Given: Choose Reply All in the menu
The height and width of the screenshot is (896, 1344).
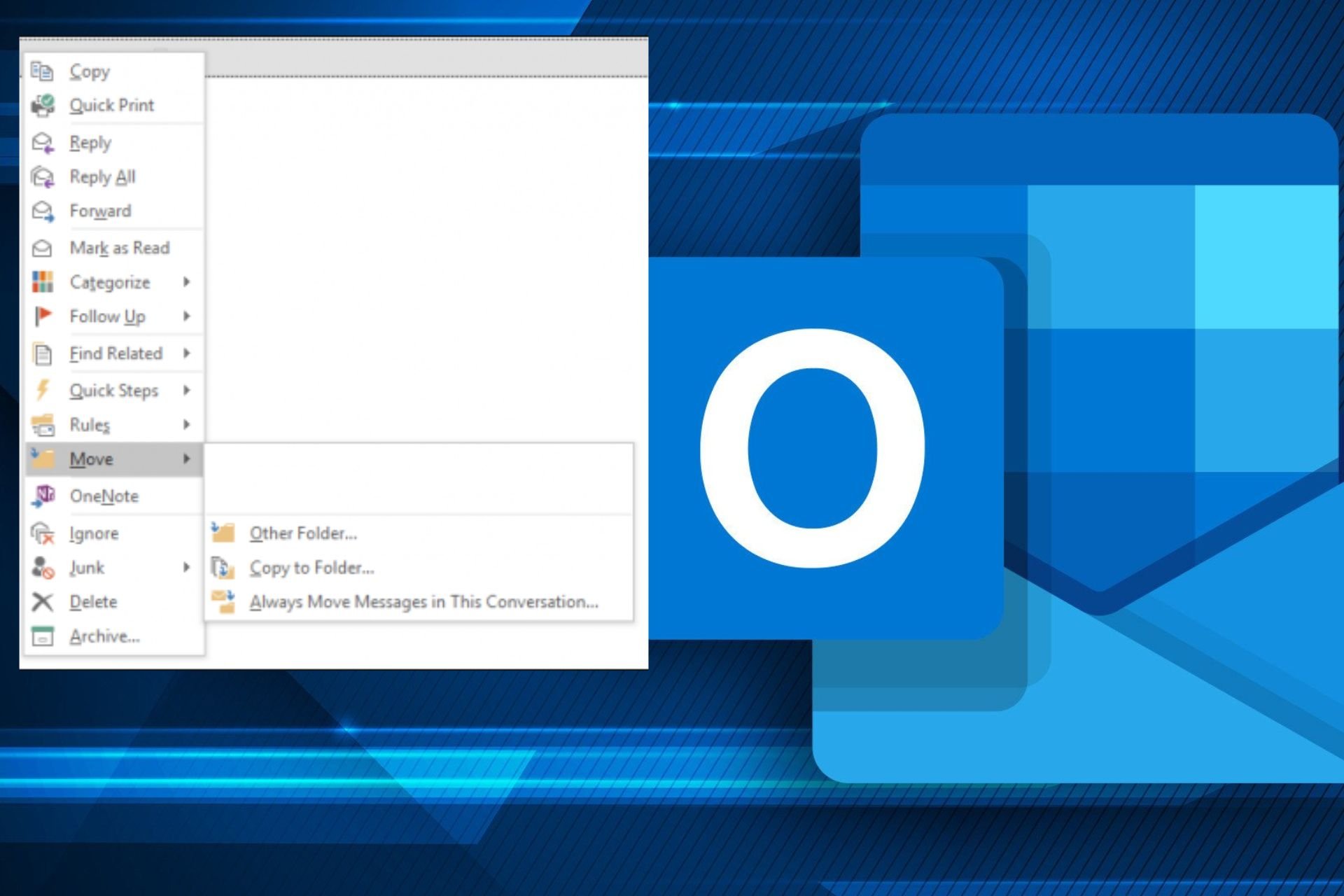Looking at the screenshot, I should 114,177.
